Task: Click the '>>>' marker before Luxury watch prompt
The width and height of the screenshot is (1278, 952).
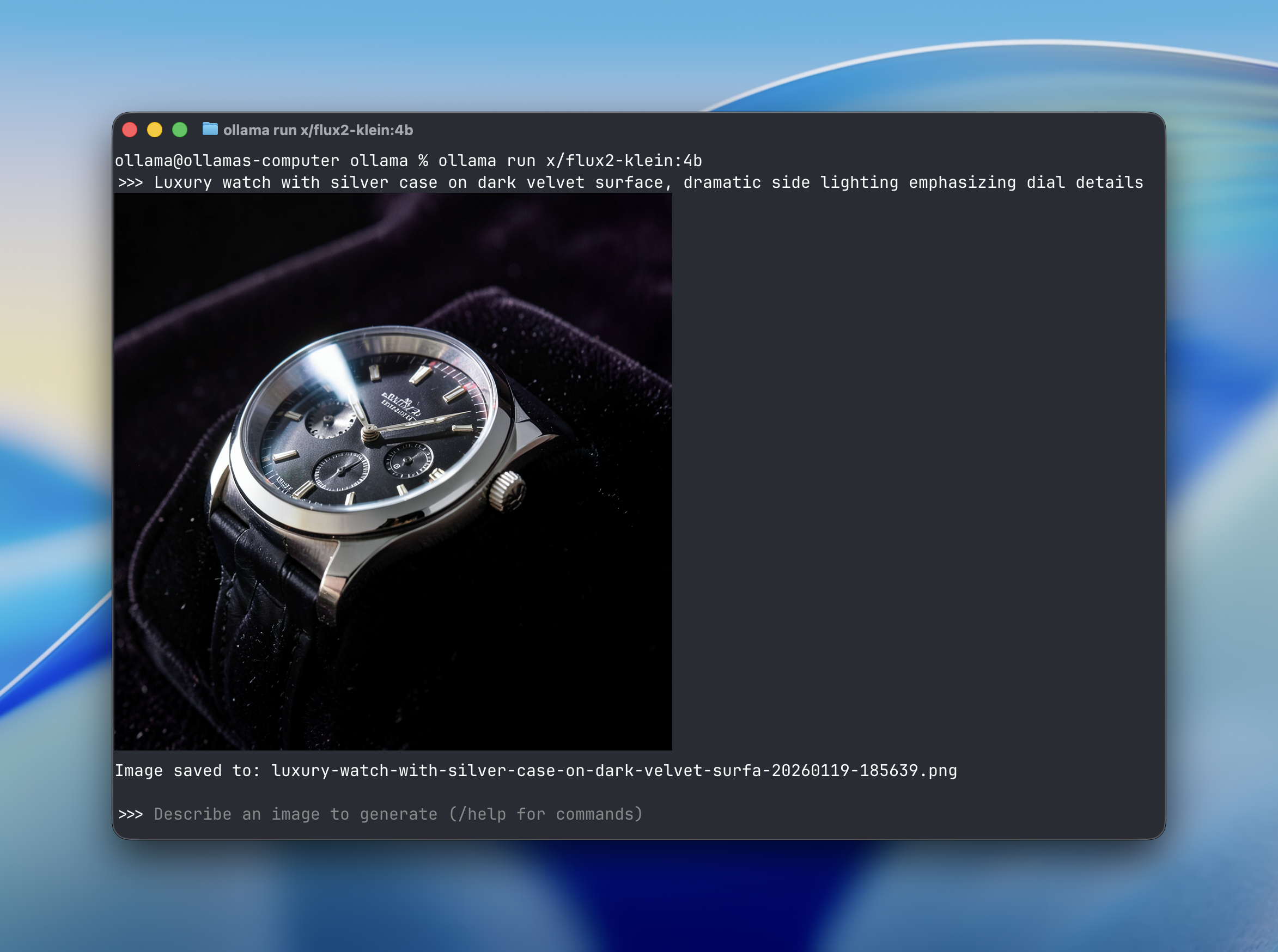Action: point(130,182)
